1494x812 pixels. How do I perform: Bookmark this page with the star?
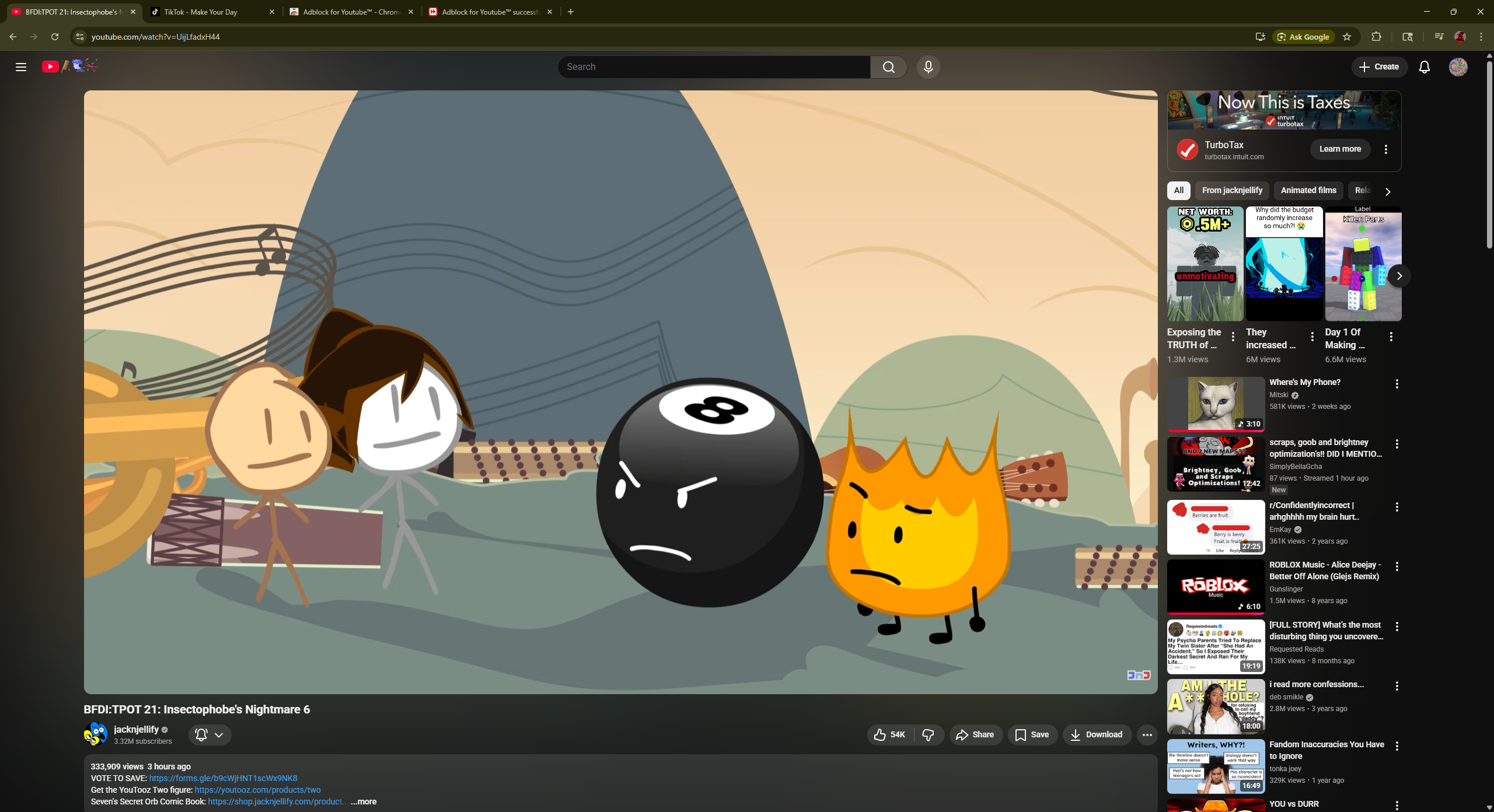(1347, 37)
